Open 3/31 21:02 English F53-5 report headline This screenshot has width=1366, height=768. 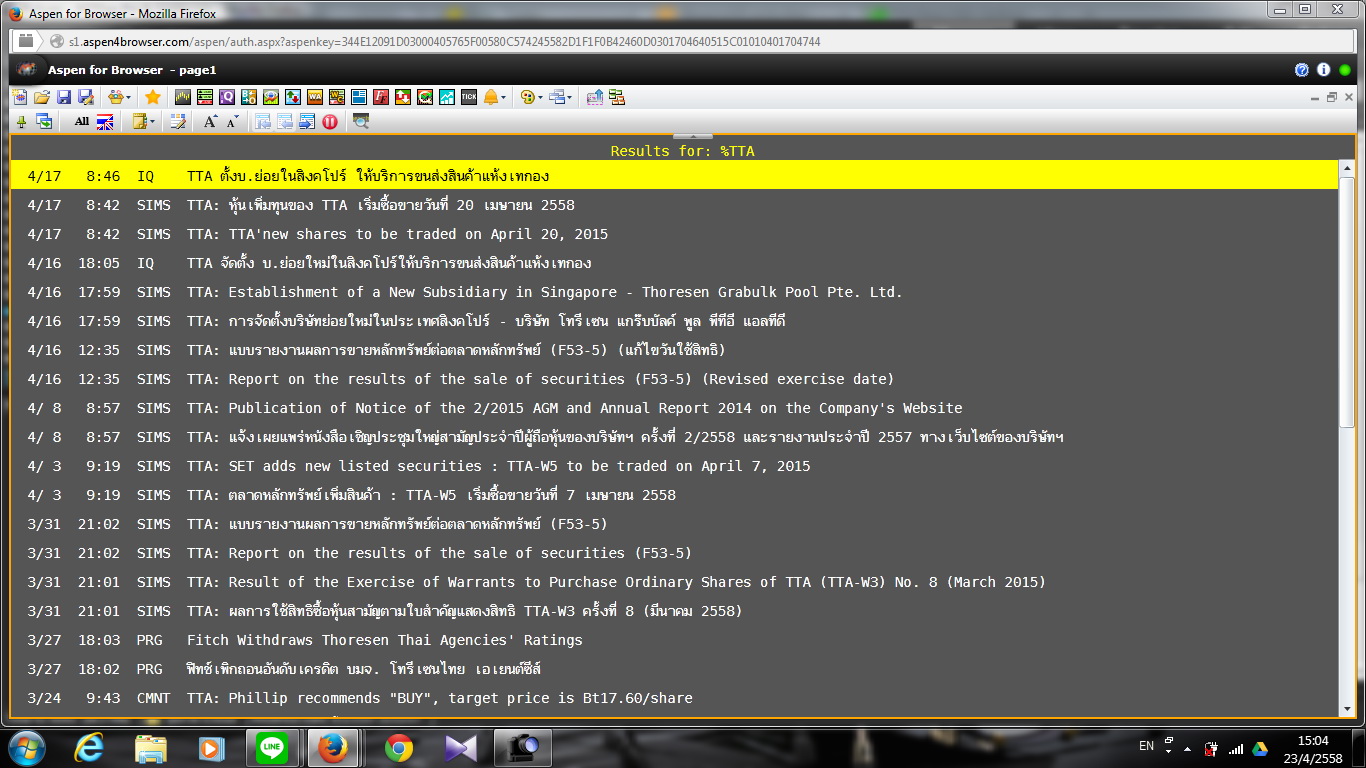tap(675, 553)
